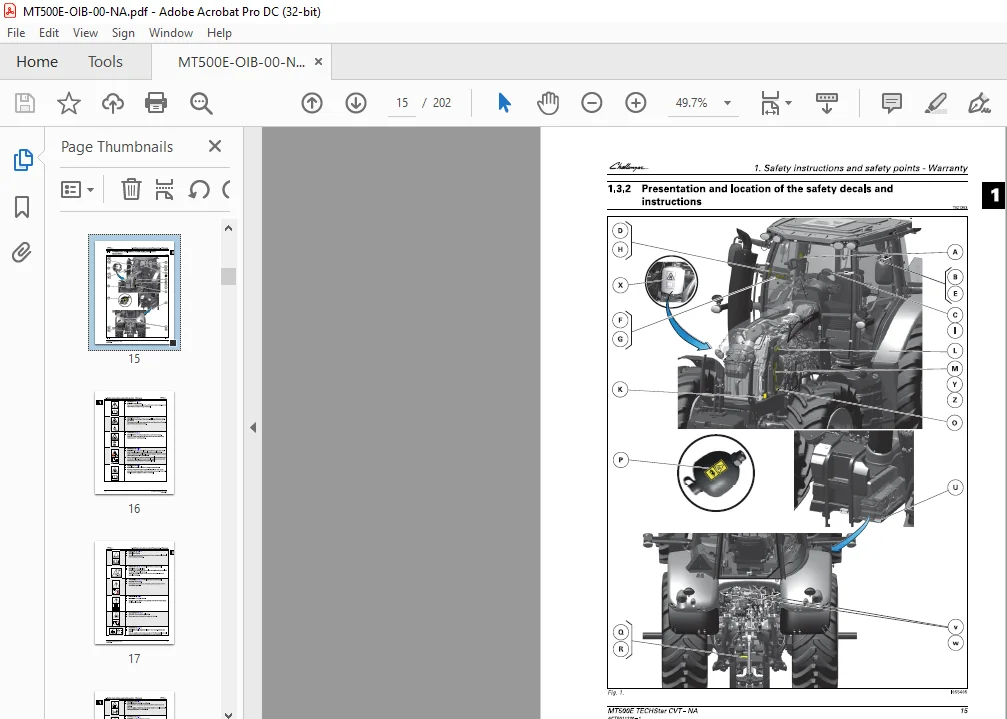1007x719 pixels.
Task: Zoom in with plus icon
Action: tap(636, 103)
